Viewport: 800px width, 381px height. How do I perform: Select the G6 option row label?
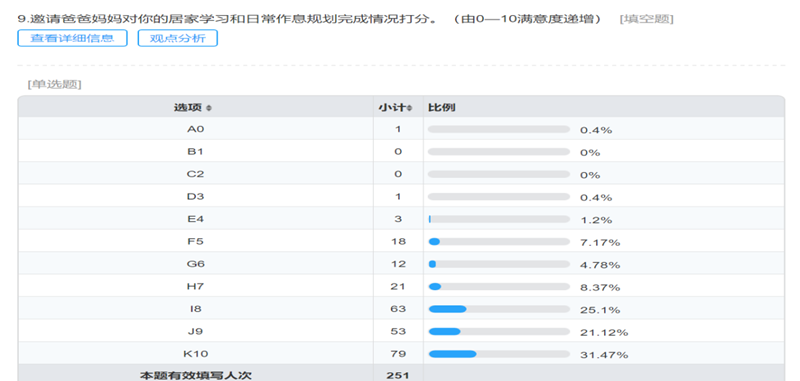point(195,264)
